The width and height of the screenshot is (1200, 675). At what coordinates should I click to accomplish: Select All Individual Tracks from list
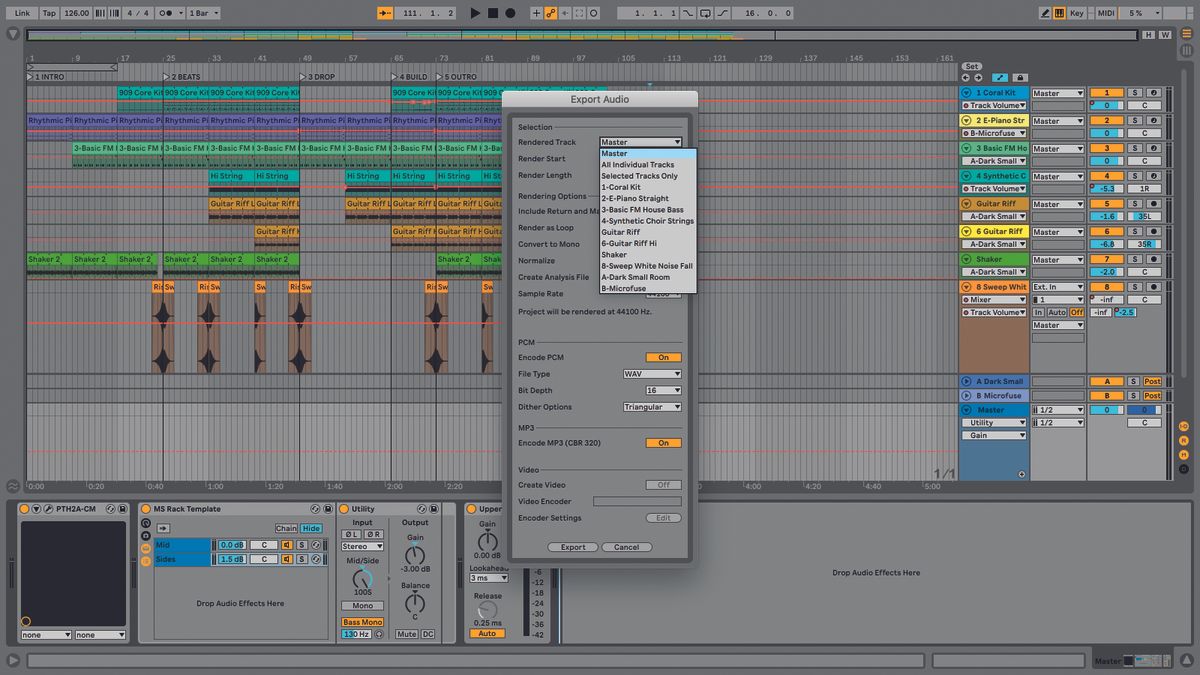(638, 165)
